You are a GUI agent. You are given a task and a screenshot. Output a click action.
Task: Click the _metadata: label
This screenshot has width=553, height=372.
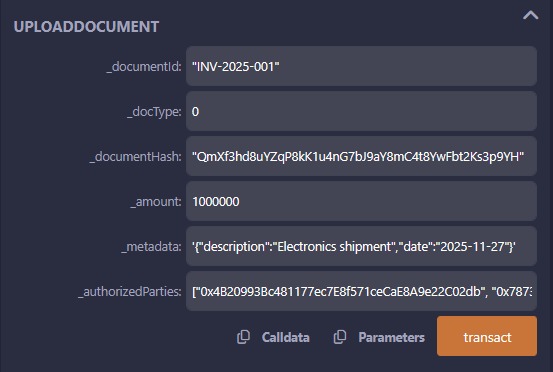click(151, 247)
